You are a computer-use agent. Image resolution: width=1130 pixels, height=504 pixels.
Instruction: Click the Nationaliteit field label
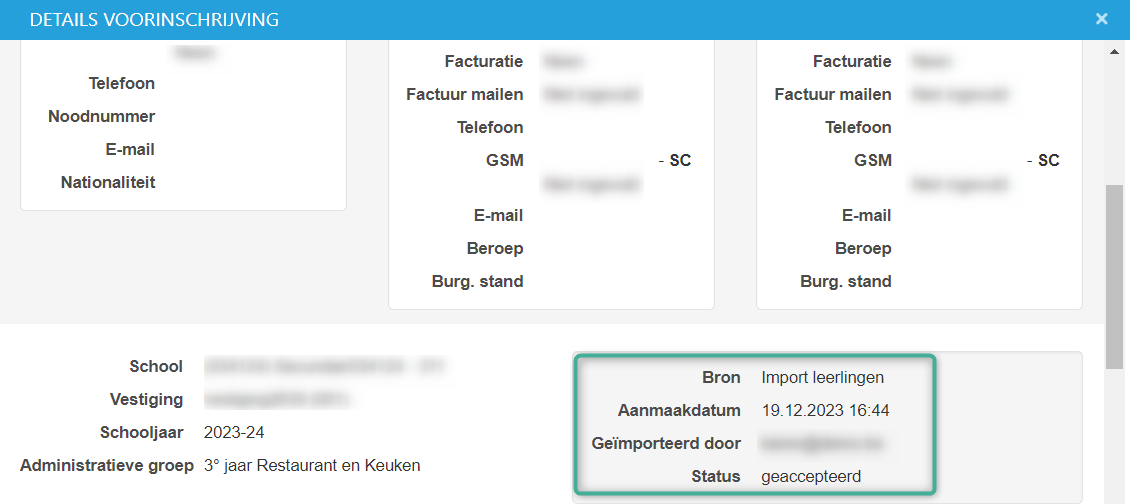pos(108,182)
